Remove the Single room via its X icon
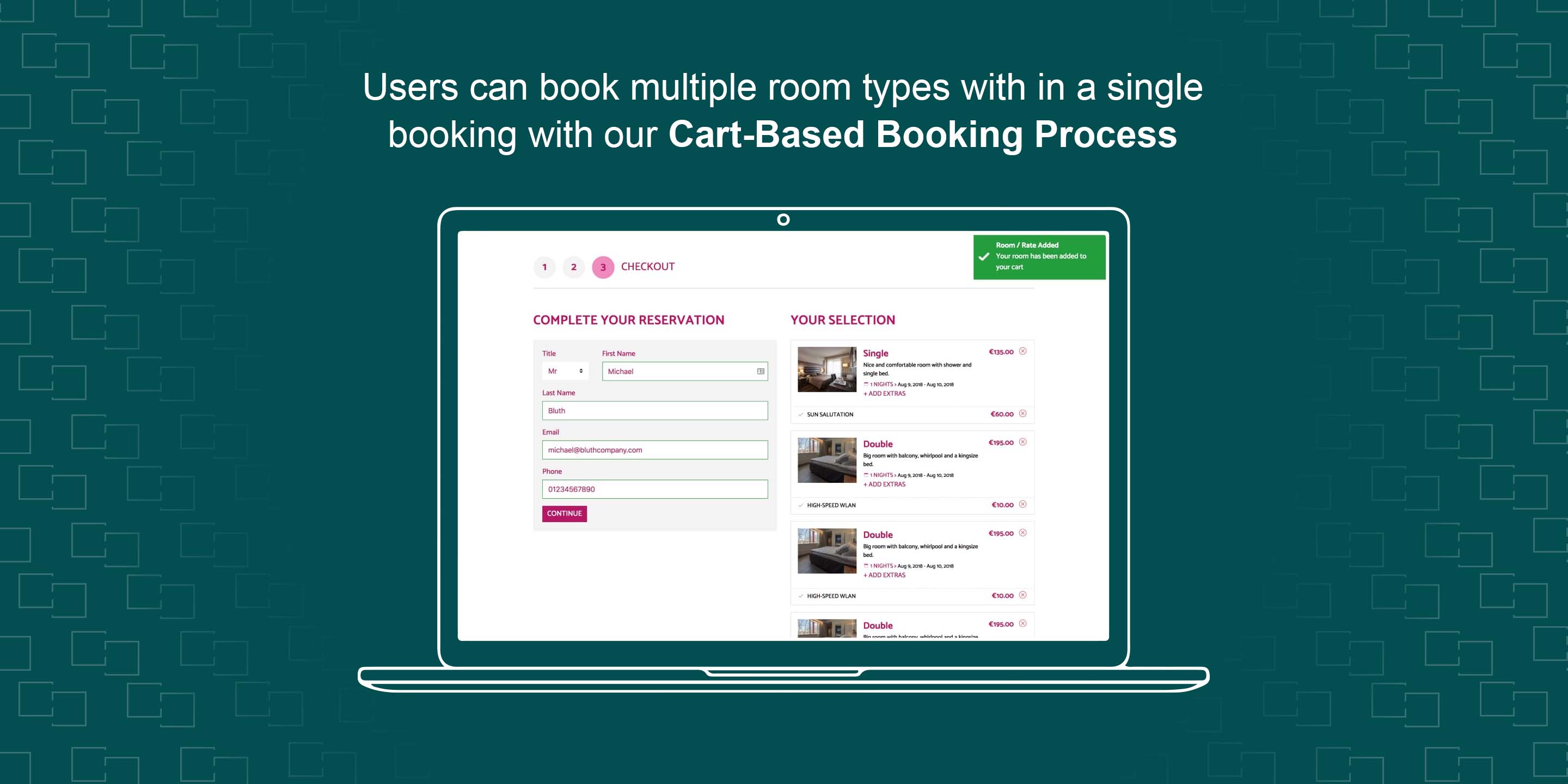This screenshot has height=784, width=1568. [x=1022, y=351]
